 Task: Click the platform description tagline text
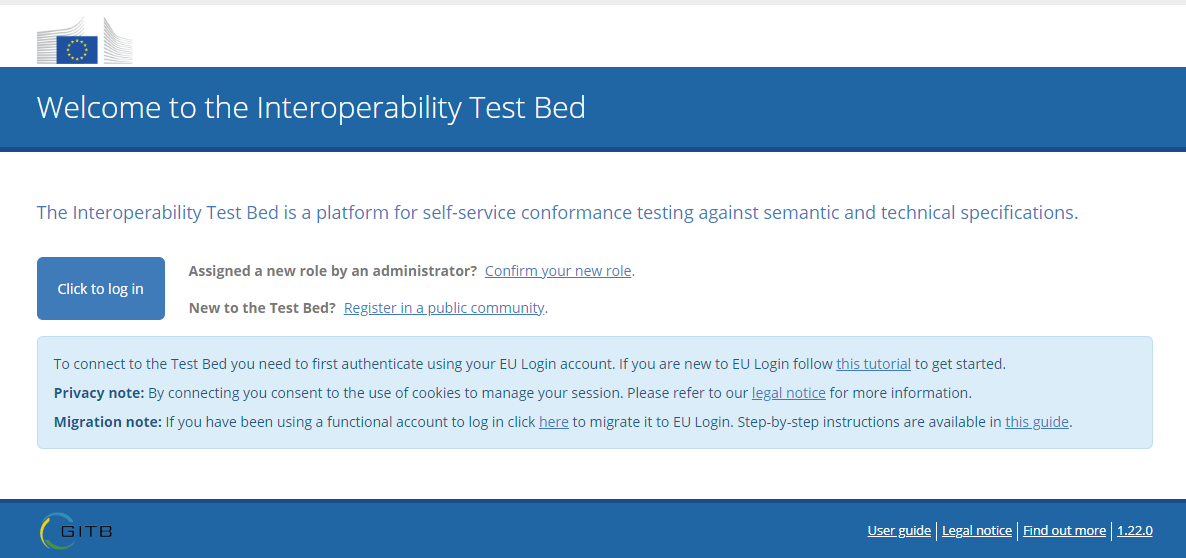coord(557,212)
